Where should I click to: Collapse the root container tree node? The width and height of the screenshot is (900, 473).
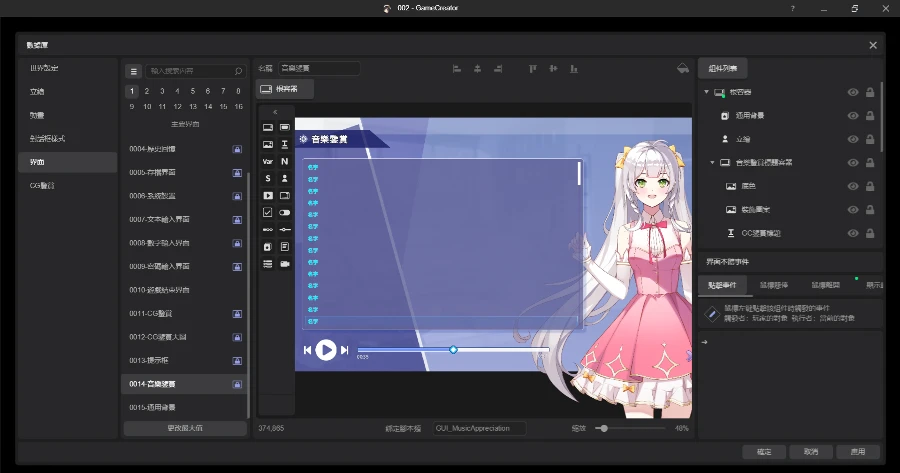[x=706, y=93]
